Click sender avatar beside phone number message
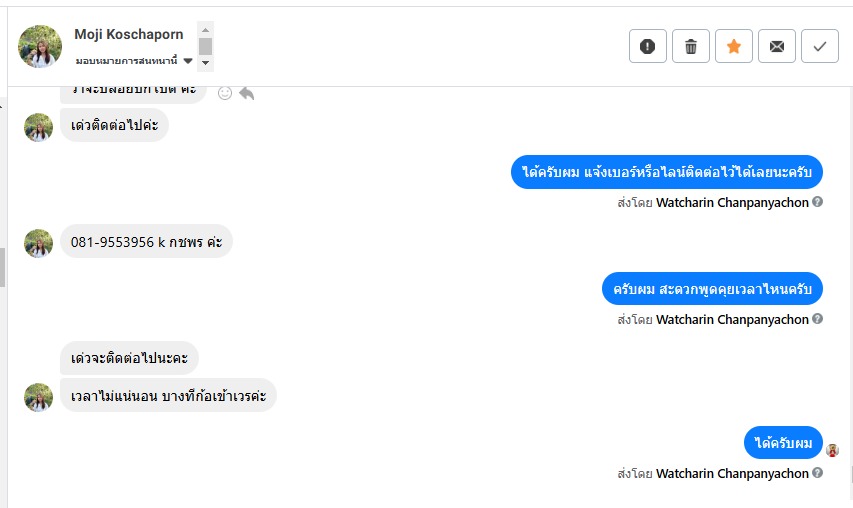This screenshot has width=853, height=508. pos(38,243)
